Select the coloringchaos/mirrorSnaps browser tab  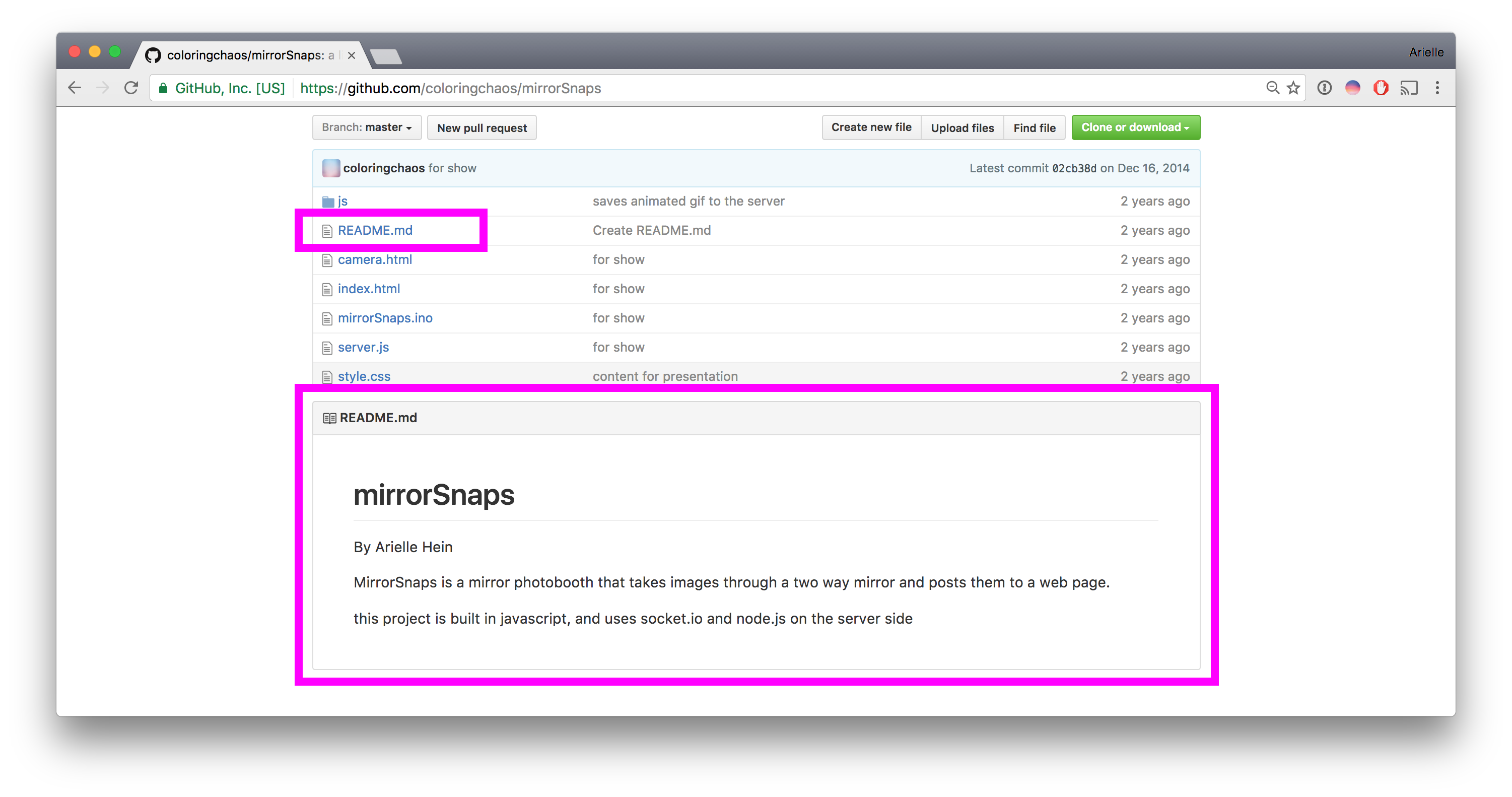point(251,55)
